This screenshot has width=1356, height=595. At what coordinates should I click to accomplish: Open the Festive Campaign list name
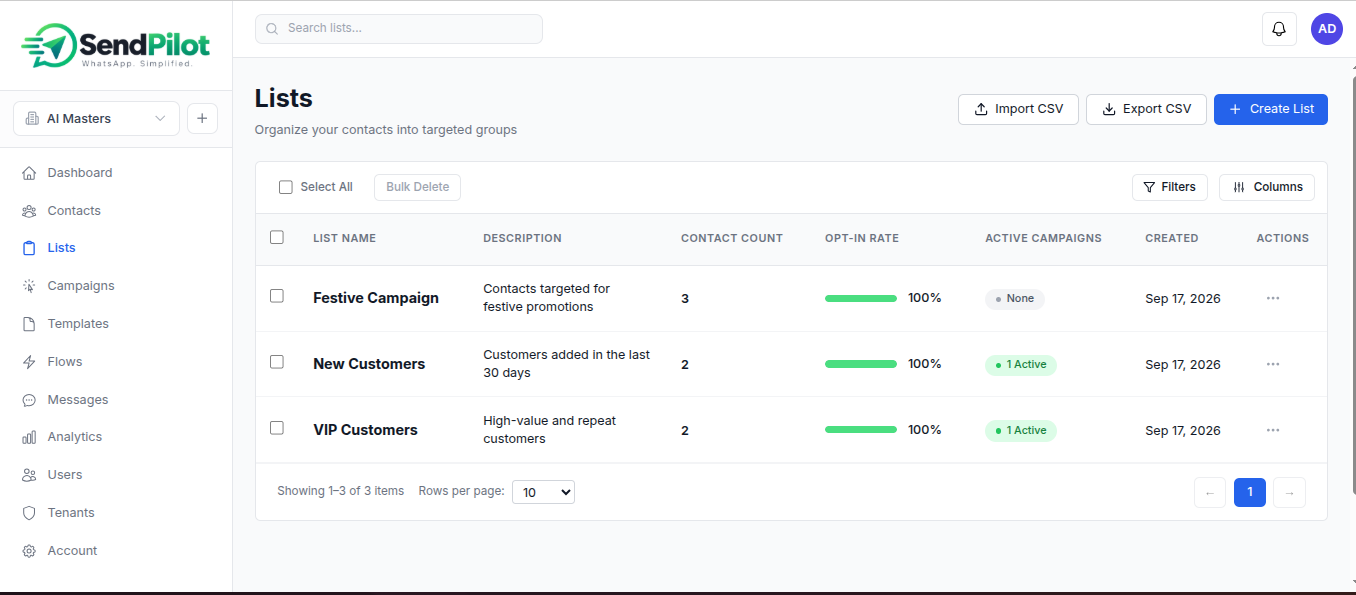click(376, 298)
